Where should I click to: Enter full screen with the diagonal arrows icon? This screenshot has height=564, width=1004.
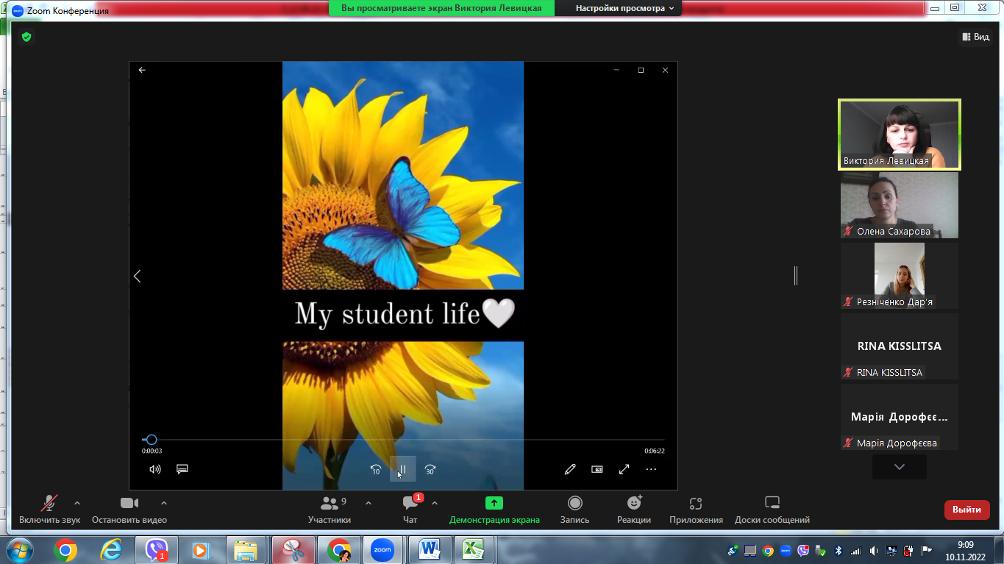624,469
